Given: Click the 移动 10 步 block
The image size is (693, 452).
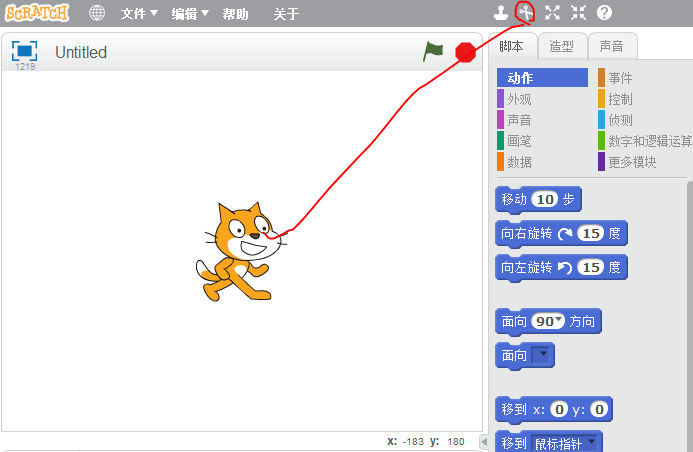Looking at the screenshot, I should [538, 200].
